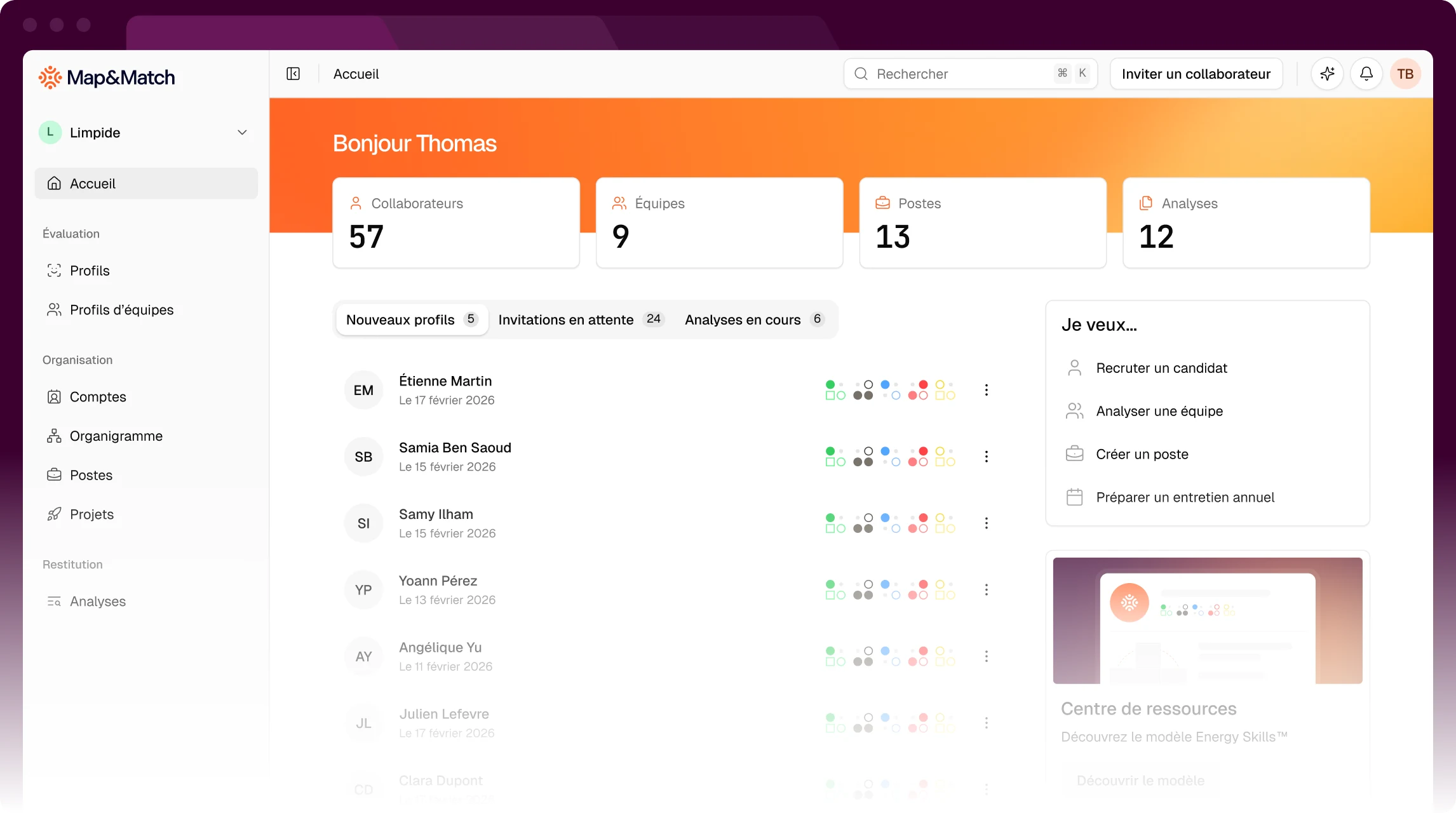Open the Collaborateurs 57 card

coord(455,222)
